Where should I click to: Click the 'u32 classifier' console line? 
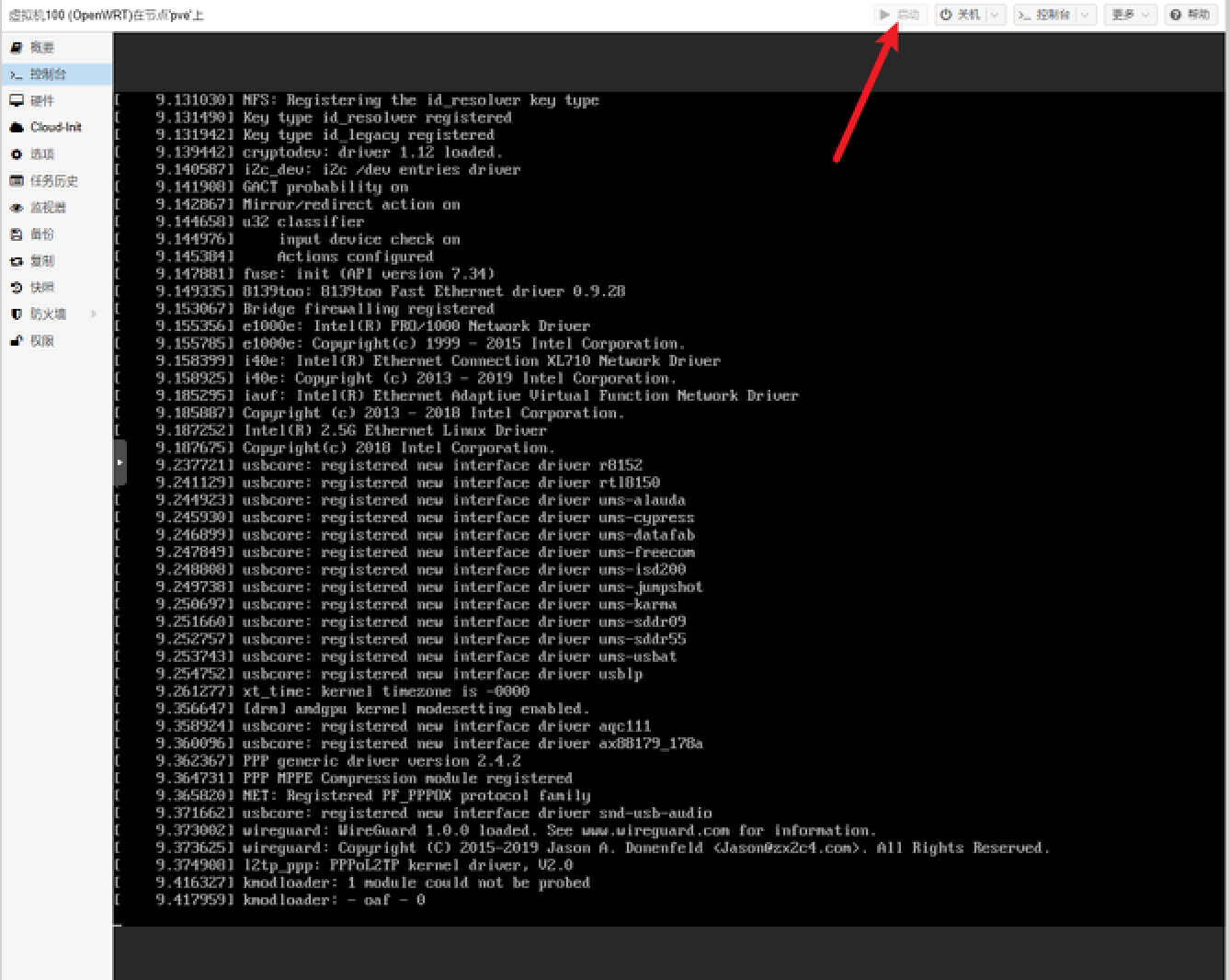(303, 222)
